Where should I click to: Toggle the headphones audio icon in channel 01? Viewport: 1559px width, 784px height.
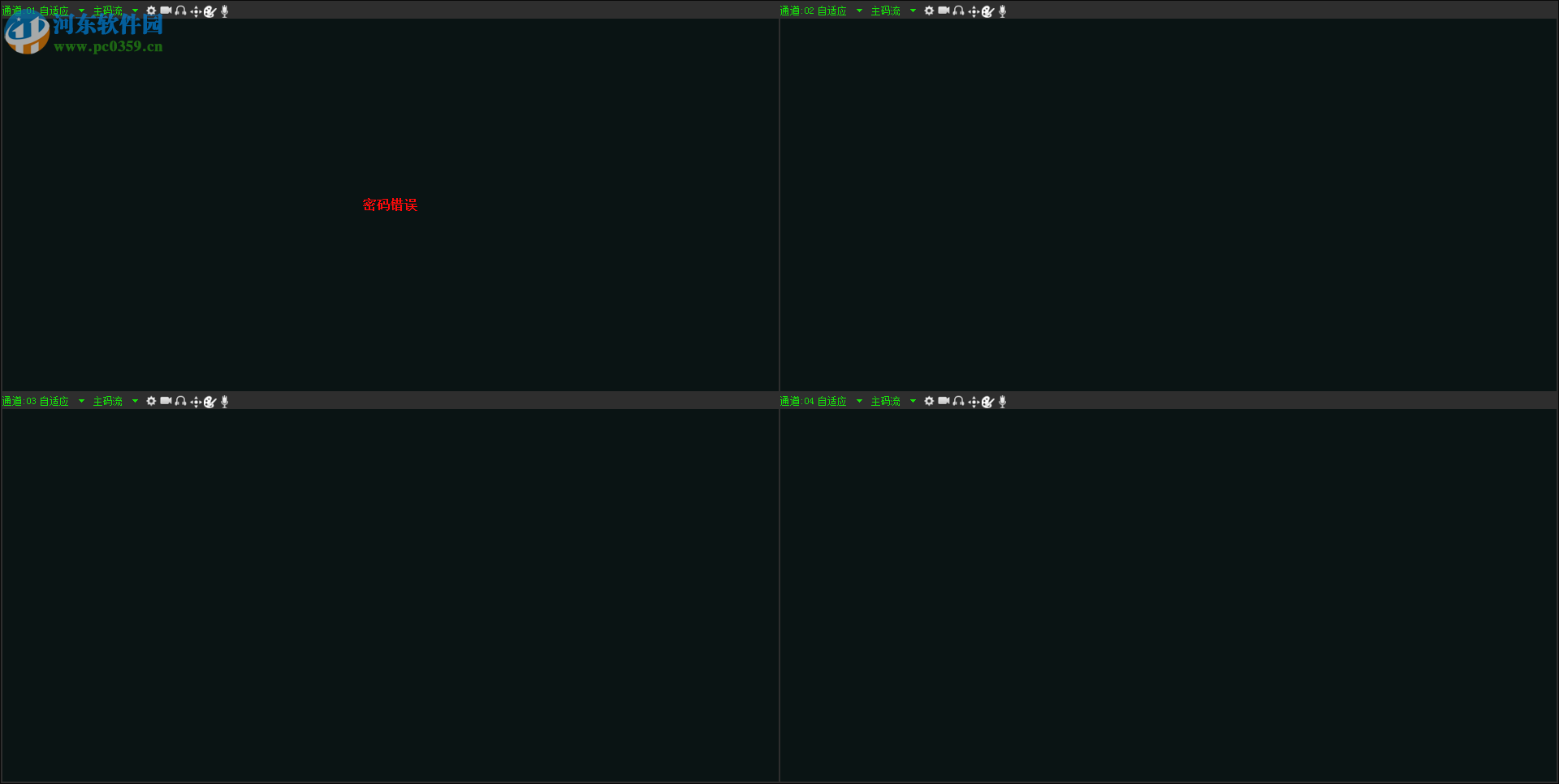[180, 11]
